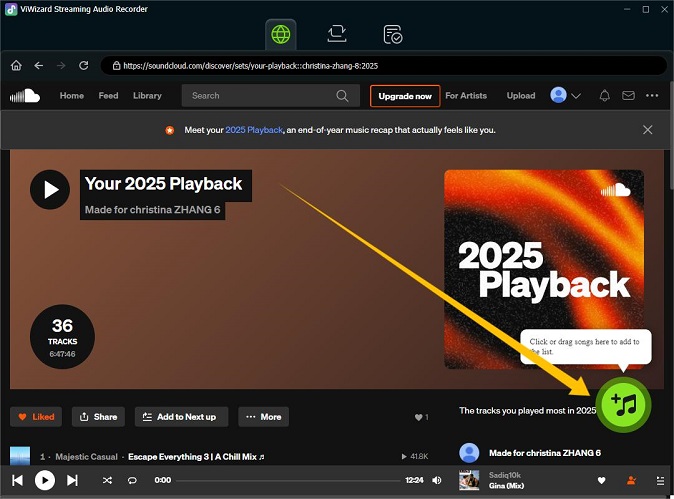This screenshot has width=674, height=499.
Task: Click the Share button
Action: (98, 416)
